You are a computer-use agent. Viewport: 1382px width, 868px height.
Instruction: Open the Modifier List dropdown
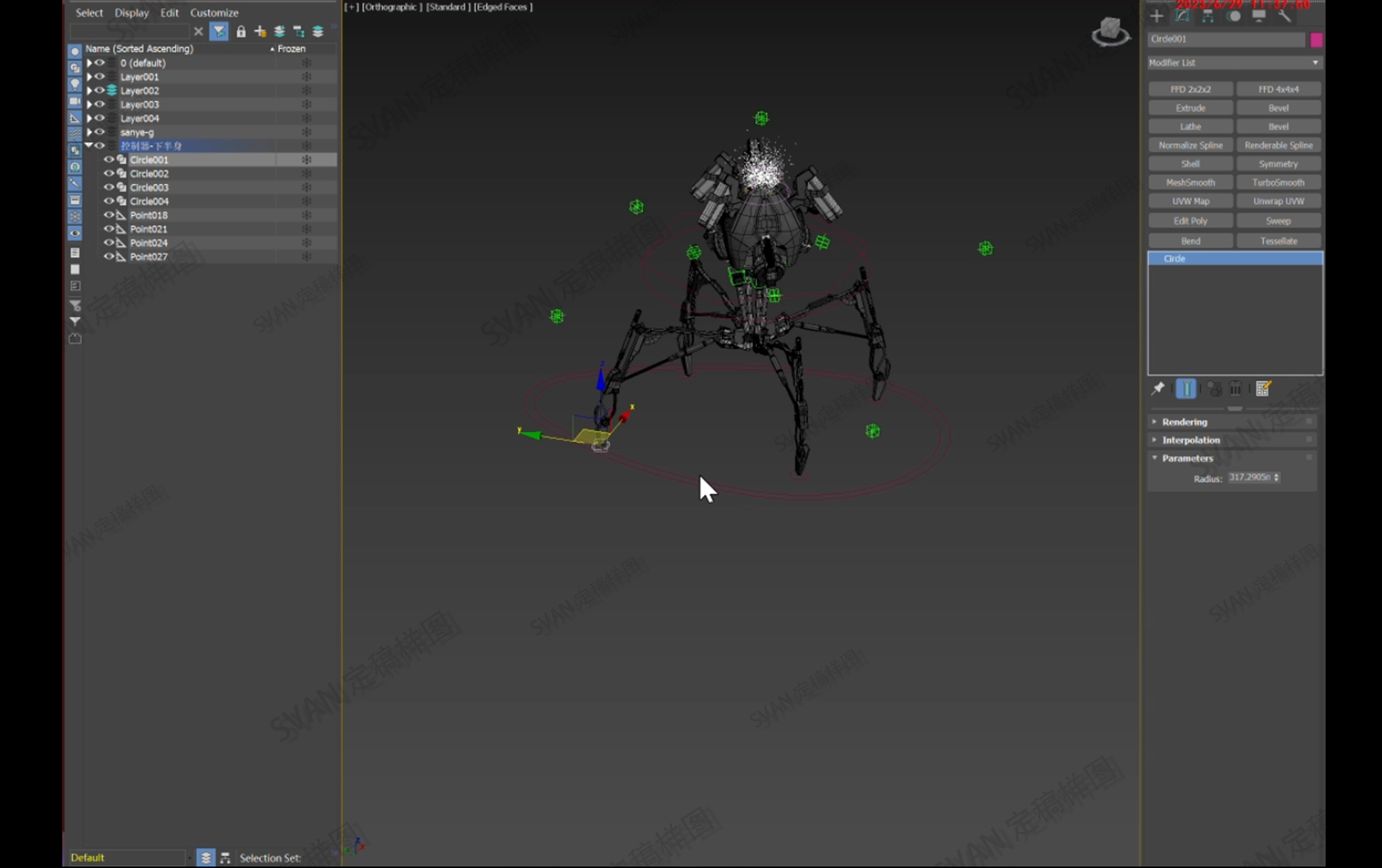click(x=1234, y=63)
